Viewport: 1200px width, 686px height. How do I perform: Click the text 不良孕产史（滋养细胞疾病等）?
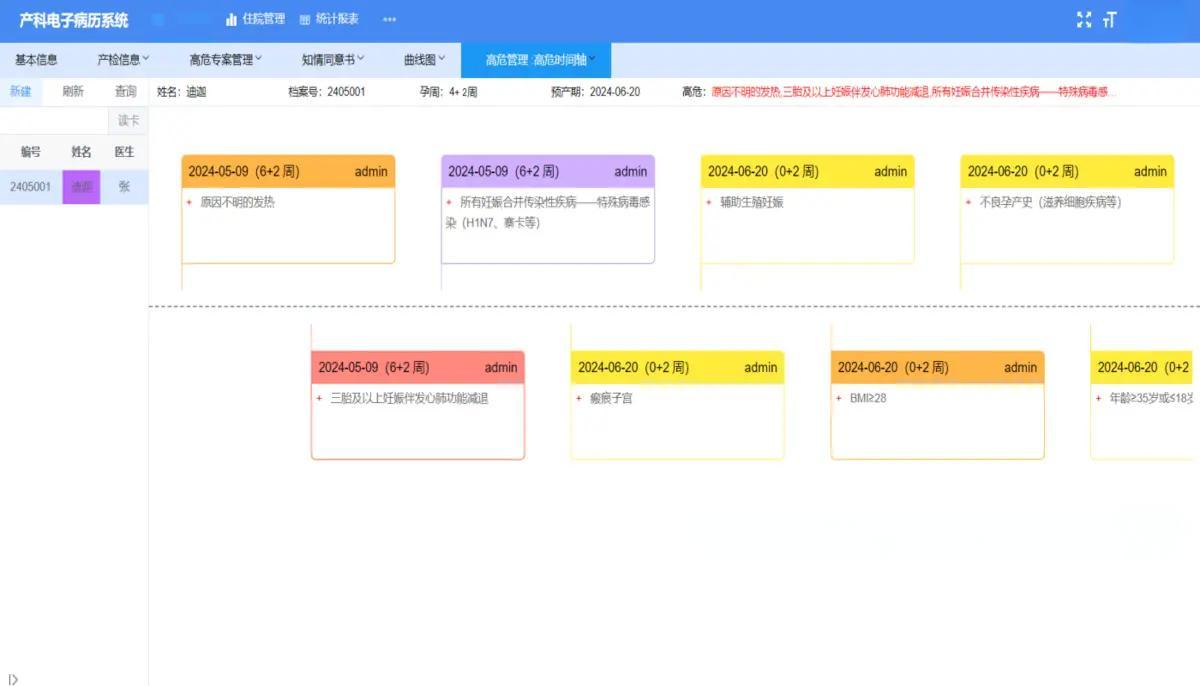pos(1050,202)
